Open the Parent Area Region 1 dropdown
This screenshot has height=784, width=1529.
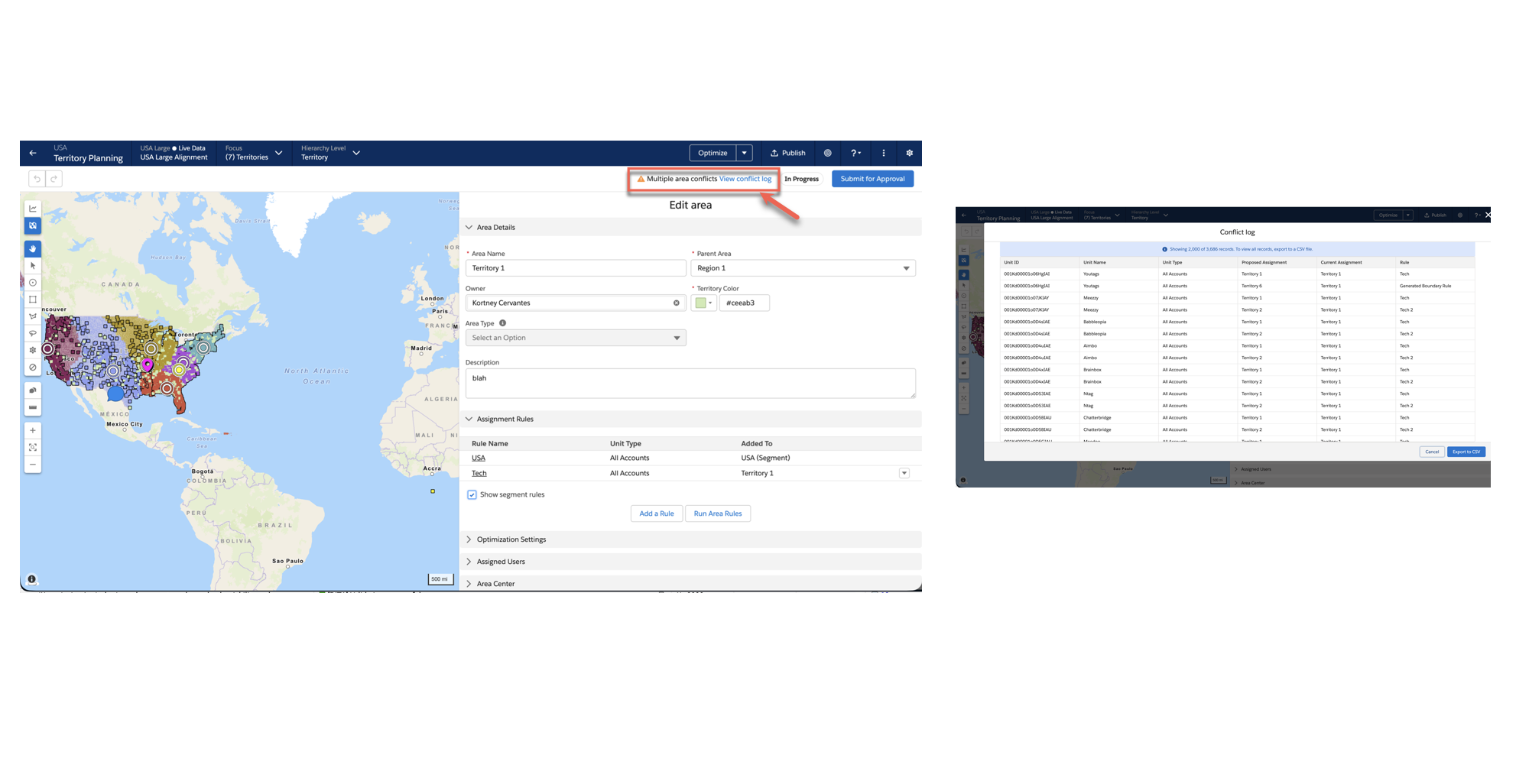click(x=803, y=268)
